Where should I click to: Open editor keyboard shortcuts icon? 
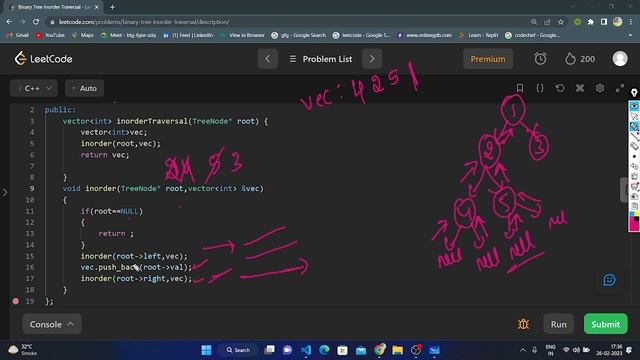580,88
